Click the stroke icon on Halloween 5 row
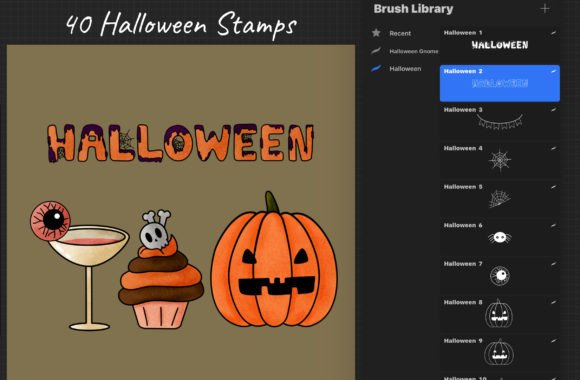 [x=553, y=186]
